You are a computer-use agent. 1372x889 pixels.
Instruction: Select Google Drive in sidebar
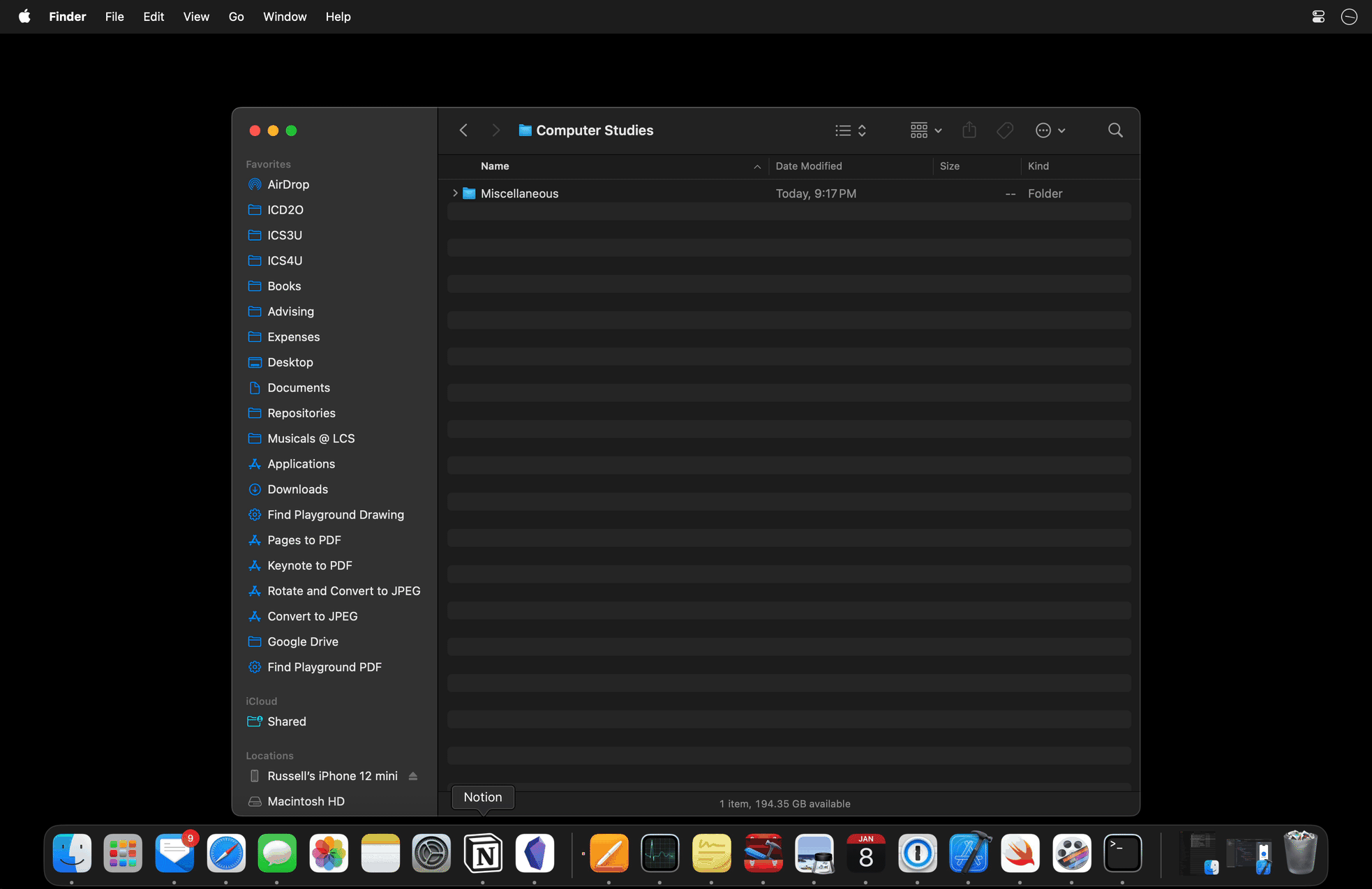[302, 641]
